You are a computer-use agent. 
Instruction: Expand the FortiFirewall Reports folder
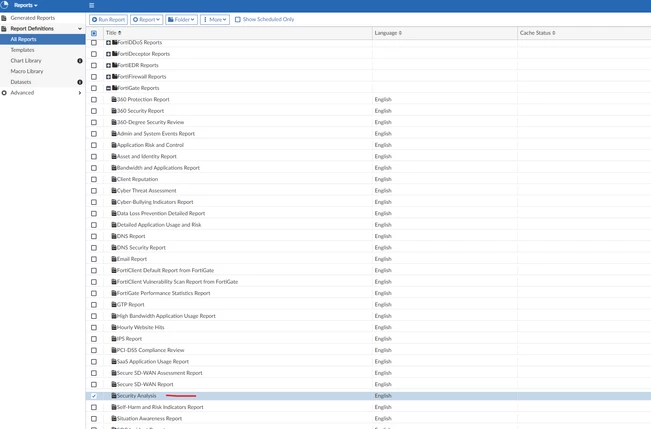click(x=108, y=77)
